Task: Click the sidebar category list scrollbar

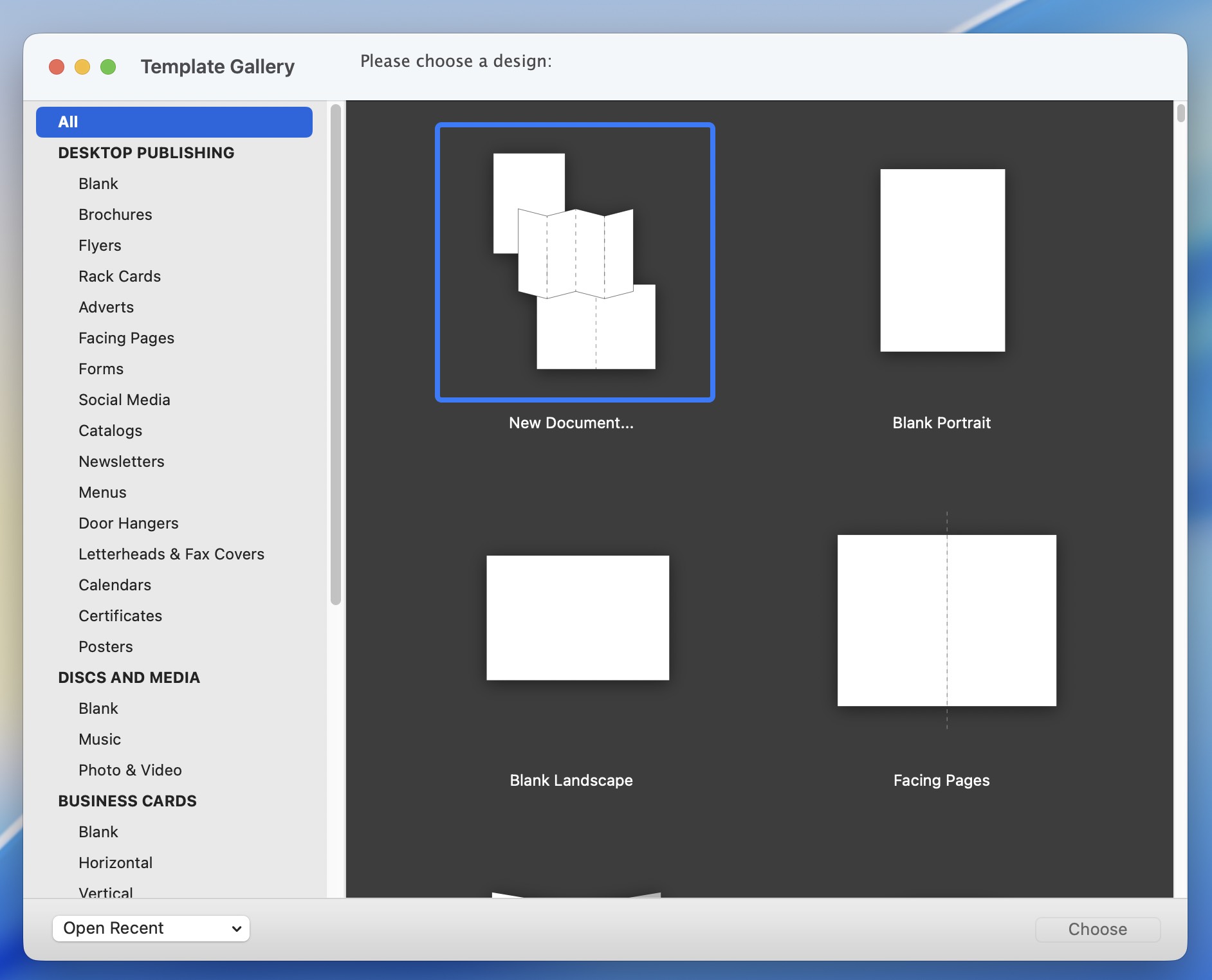Action: (335, 354)
